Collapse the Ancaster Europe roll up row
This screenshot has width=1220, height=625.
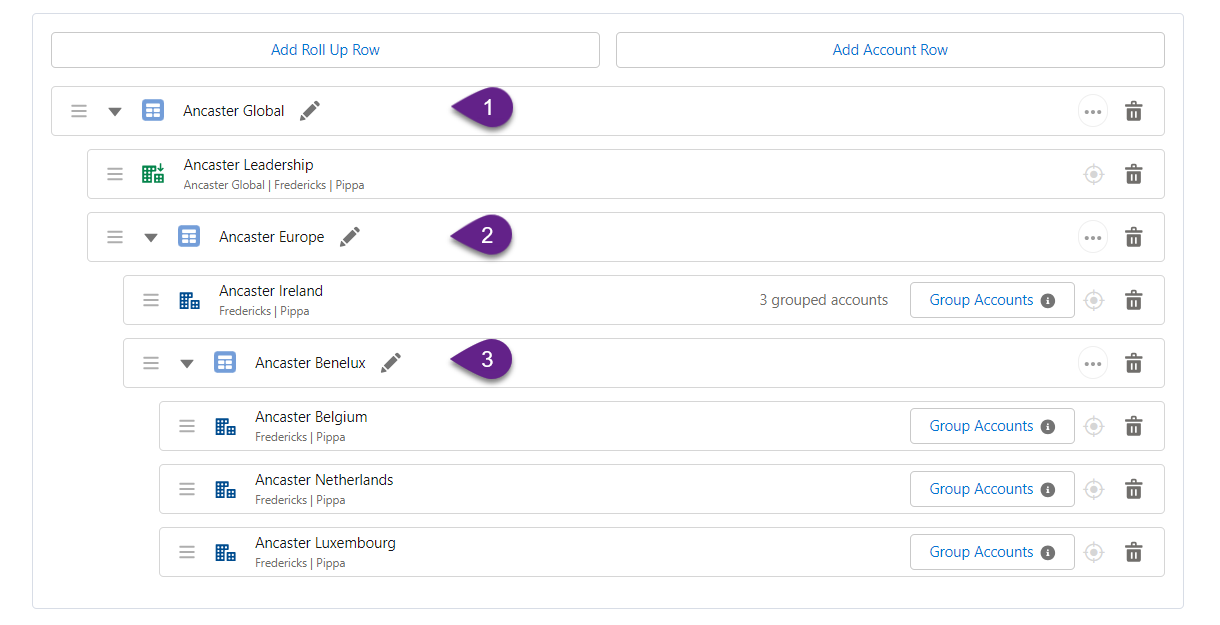pos(151,237)
